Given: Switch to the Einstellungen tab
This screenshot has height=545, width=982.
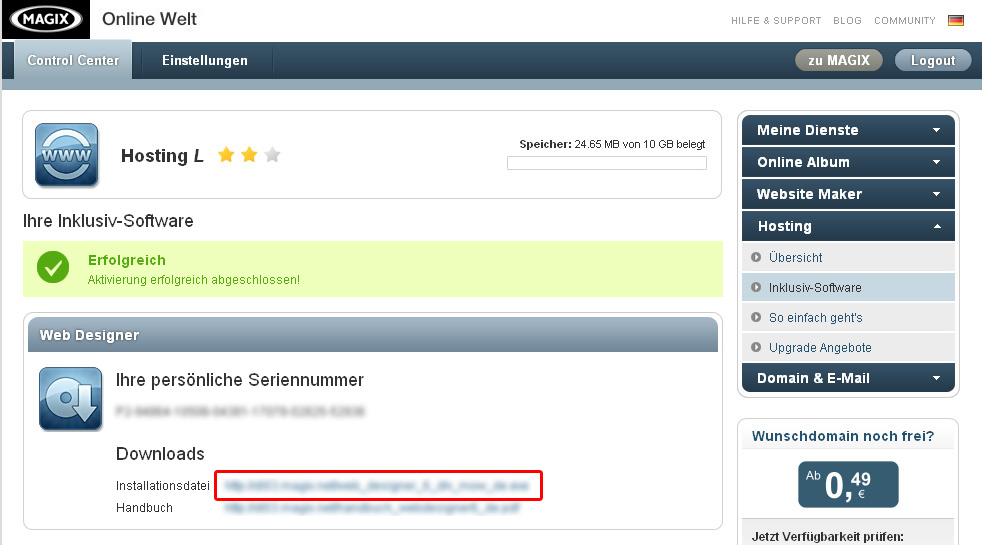Looking at the screenshot, I should (205, 60).
